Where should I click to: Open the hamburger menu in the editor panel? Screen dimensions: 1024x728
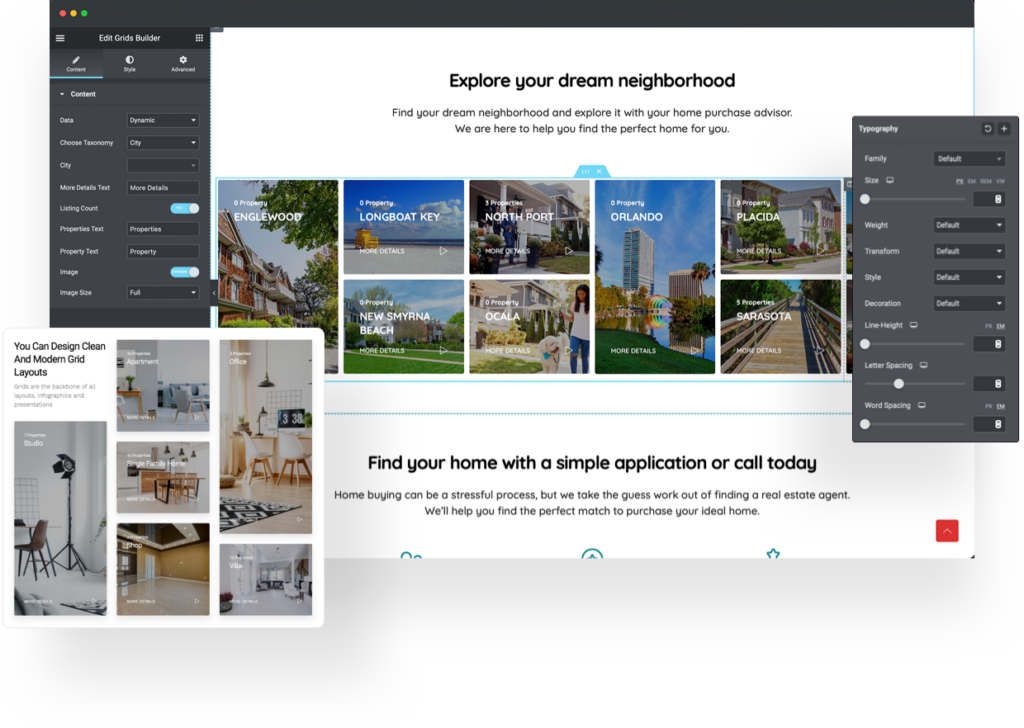tap(60, 38)
